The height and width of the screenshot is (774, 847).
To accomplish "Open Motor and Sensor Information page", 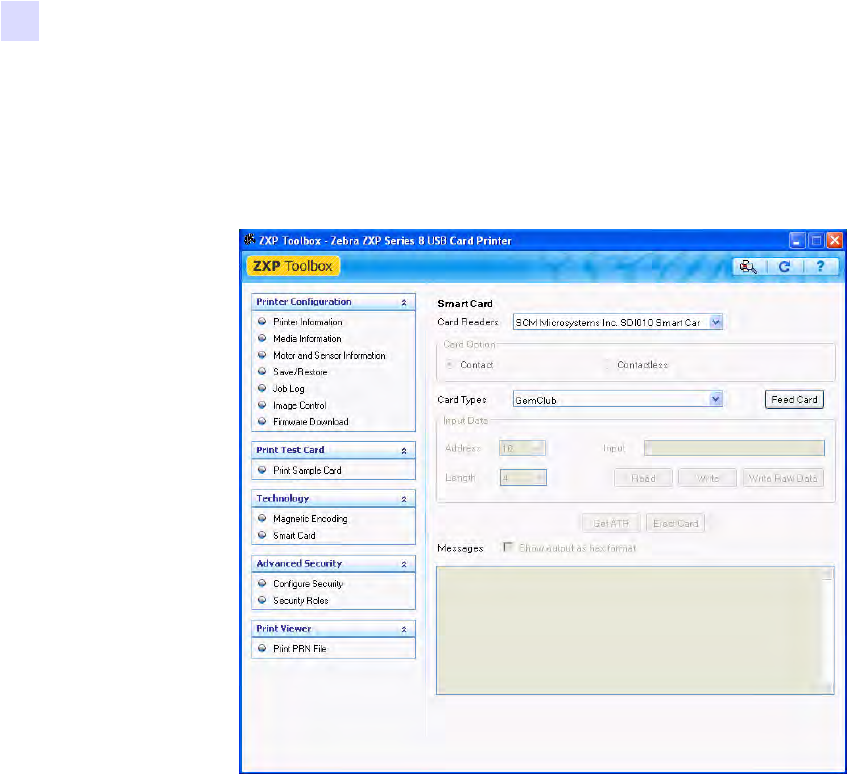I will click(x=329, y=355).
